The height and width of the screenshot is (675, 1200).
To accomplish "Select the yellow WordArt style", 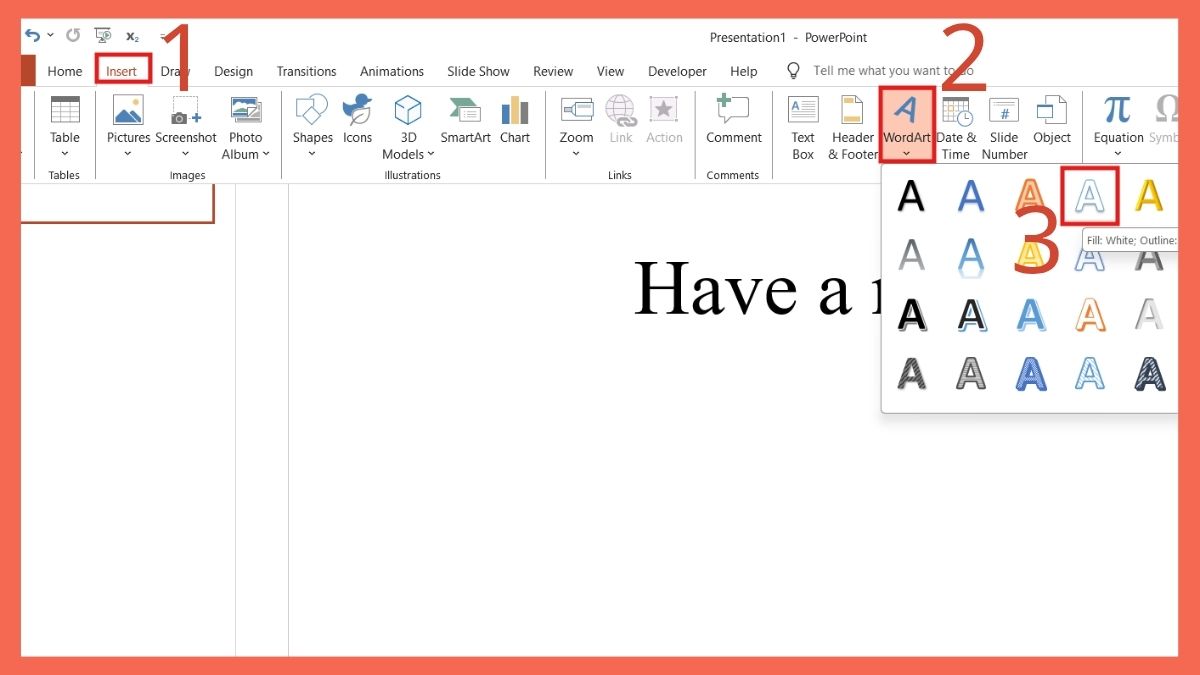I will coord(1147,197).
